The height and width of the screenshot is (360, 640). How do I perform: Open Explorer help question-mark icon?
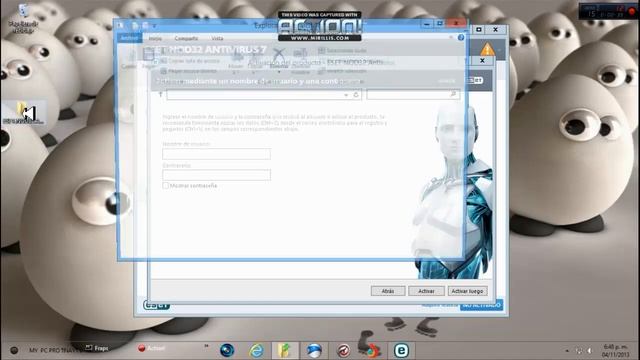pyautogui.click(x=461, y=38)
